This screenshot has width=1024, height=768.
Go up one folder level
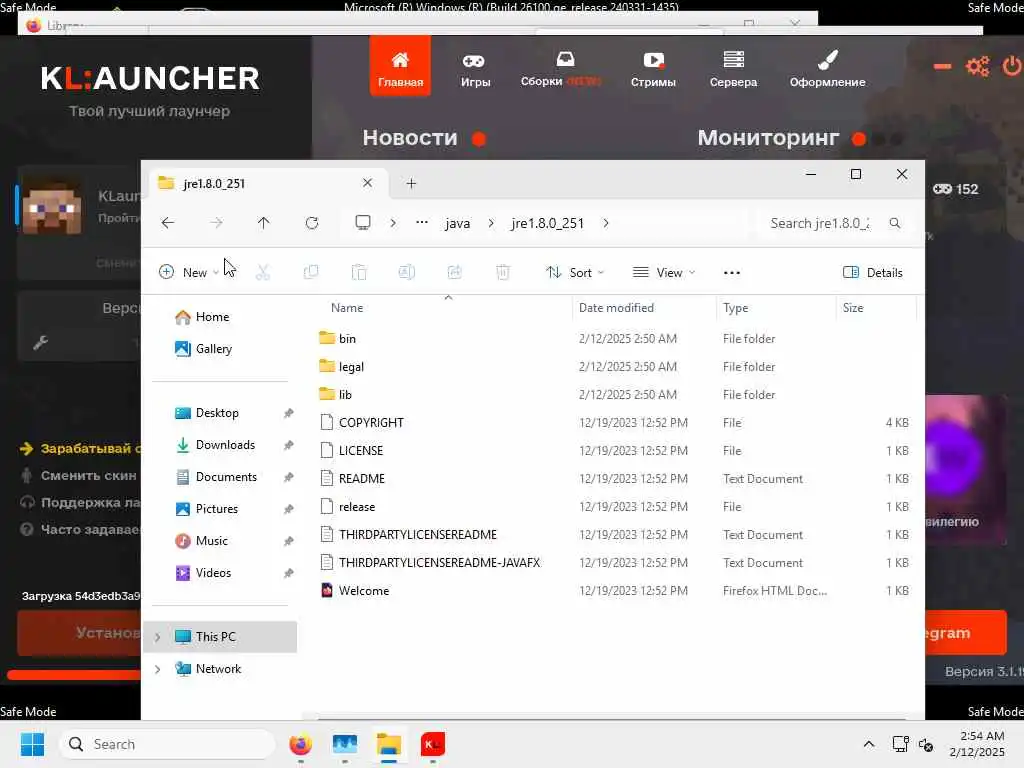click(x=263, y=223)
